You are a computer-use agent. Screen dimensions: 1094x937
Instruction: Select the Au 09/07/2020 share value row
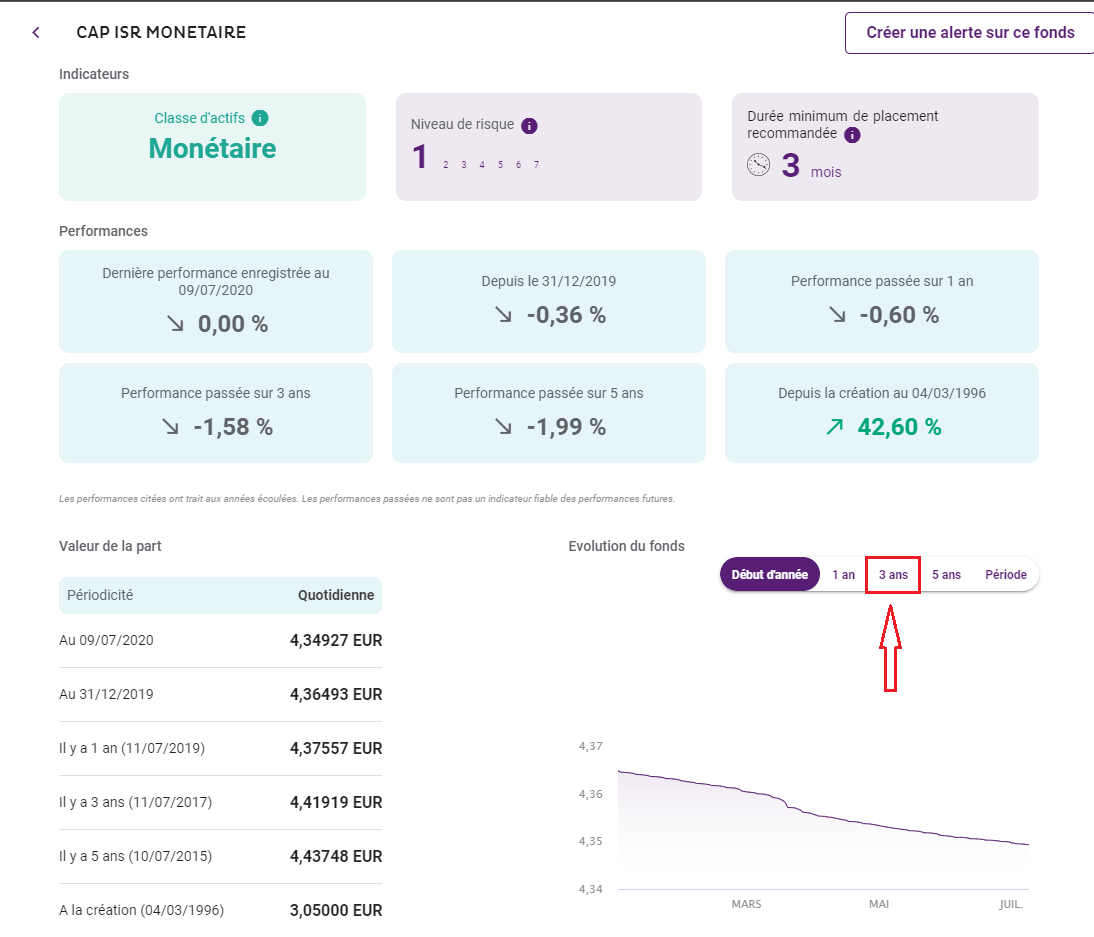(220, 640)
